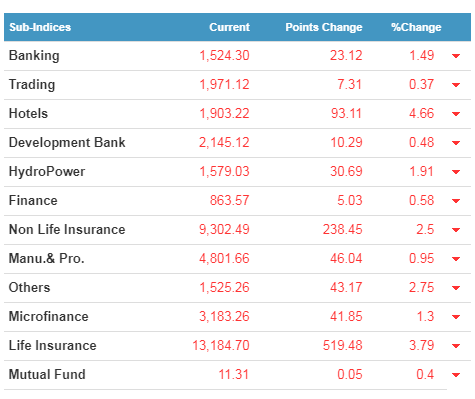
Task: Click the Finance row decline arrow
Action: point(456,201)
